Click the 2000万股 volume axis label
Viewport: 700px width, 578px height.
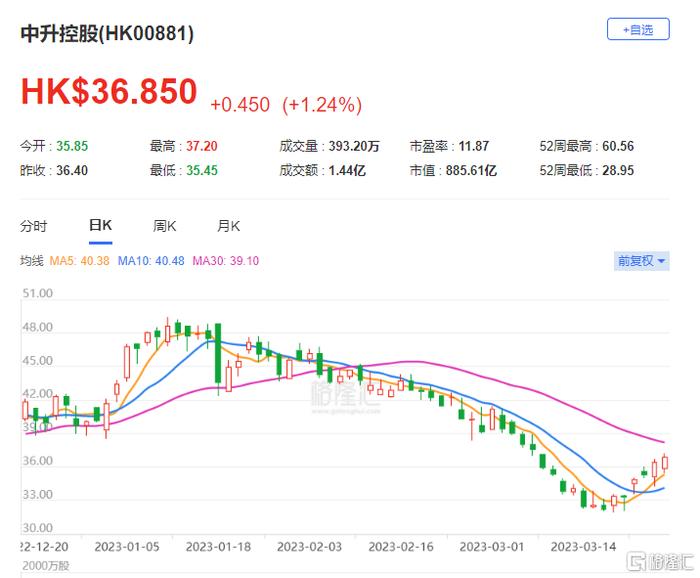46,566
